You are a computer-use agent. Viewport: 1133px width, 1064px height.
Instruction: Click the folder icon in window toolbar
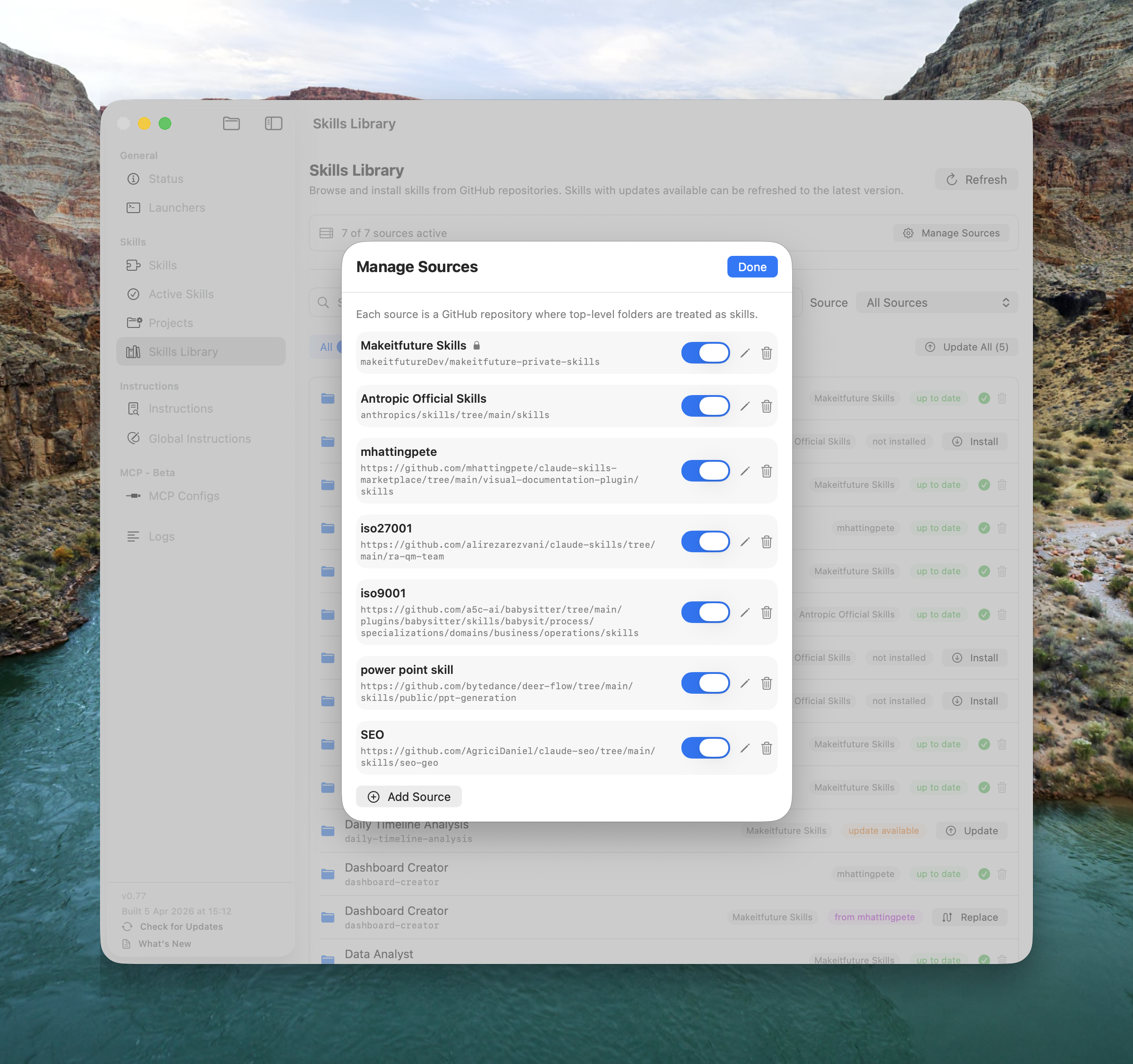tap(231, 123)
